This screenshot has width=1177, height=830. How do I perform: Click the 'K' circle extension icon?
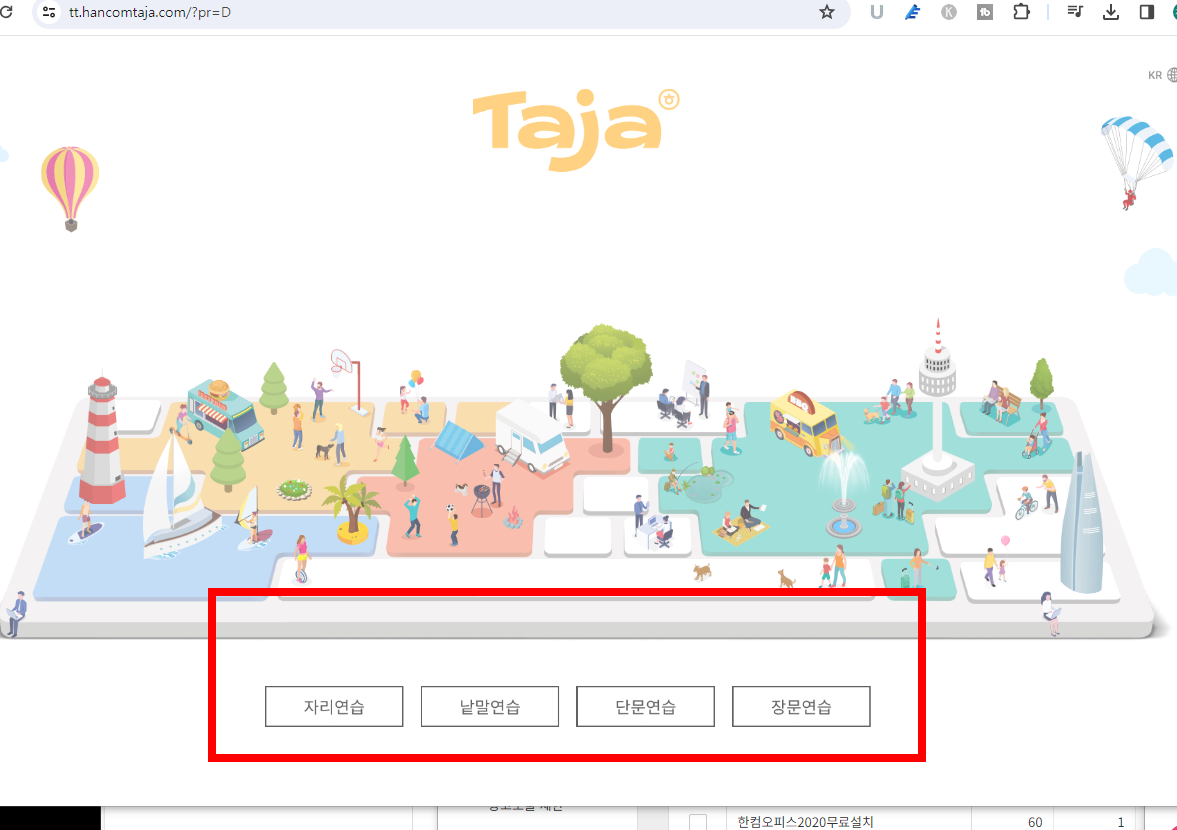pyautogui.click(x=948, y=14)
